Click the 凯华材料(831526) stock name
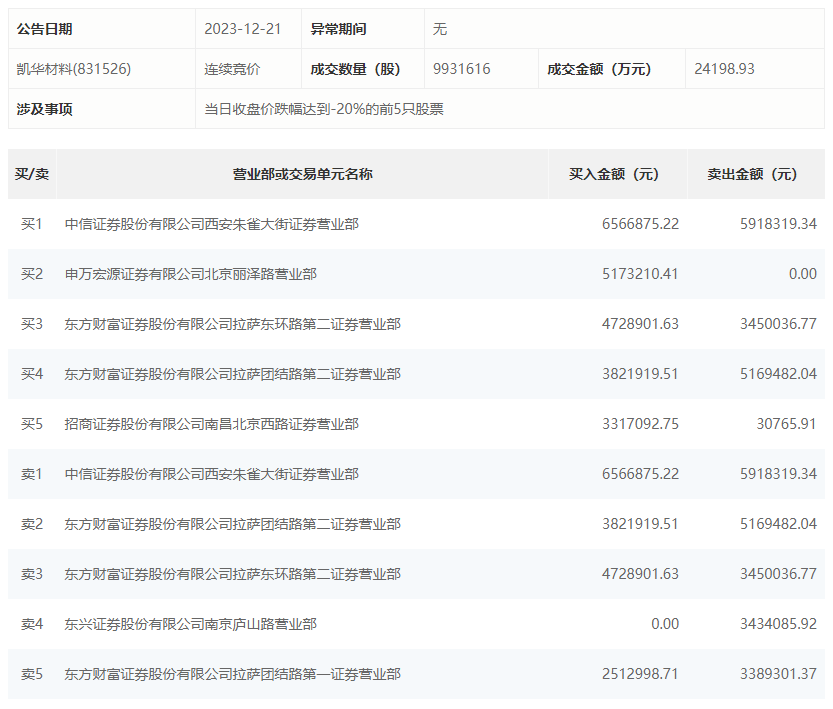 (x=73, y=69)
